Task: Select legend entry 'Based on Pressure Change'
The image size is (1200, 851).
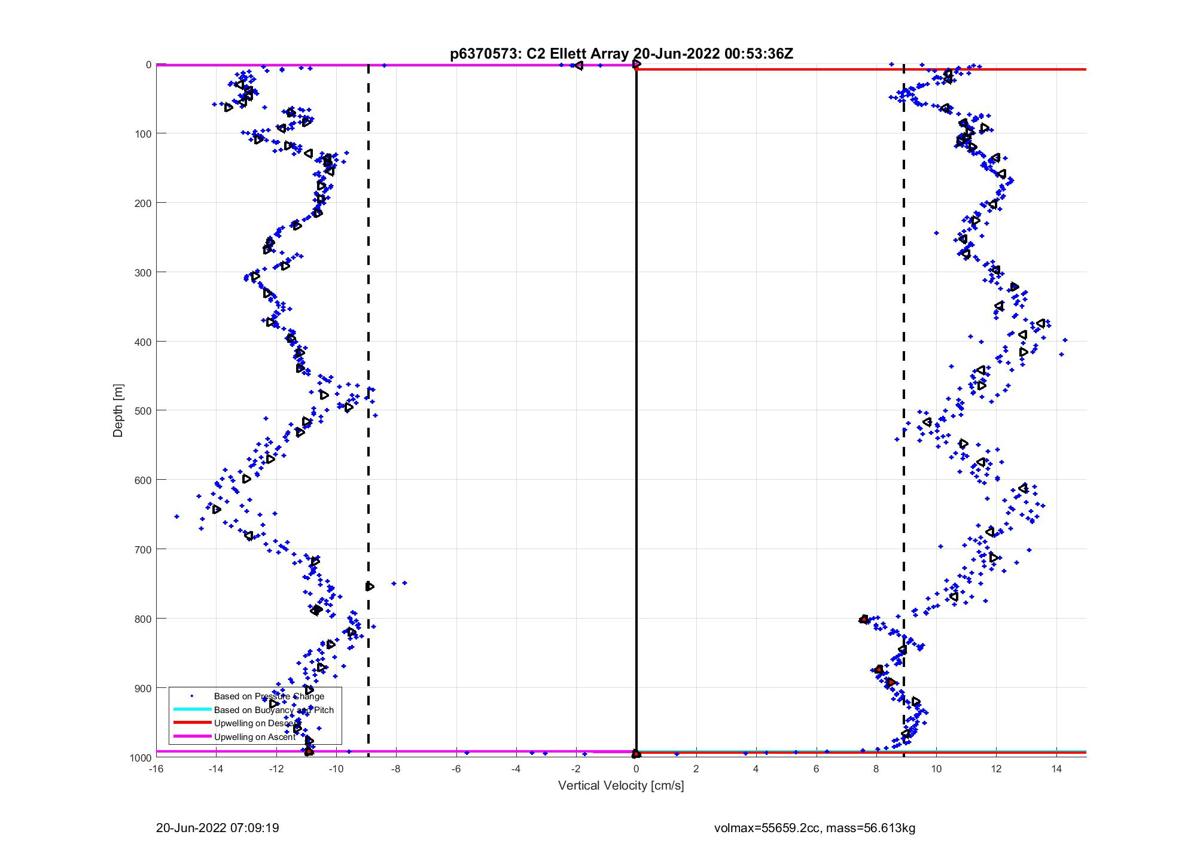Action: click(269, 696)
